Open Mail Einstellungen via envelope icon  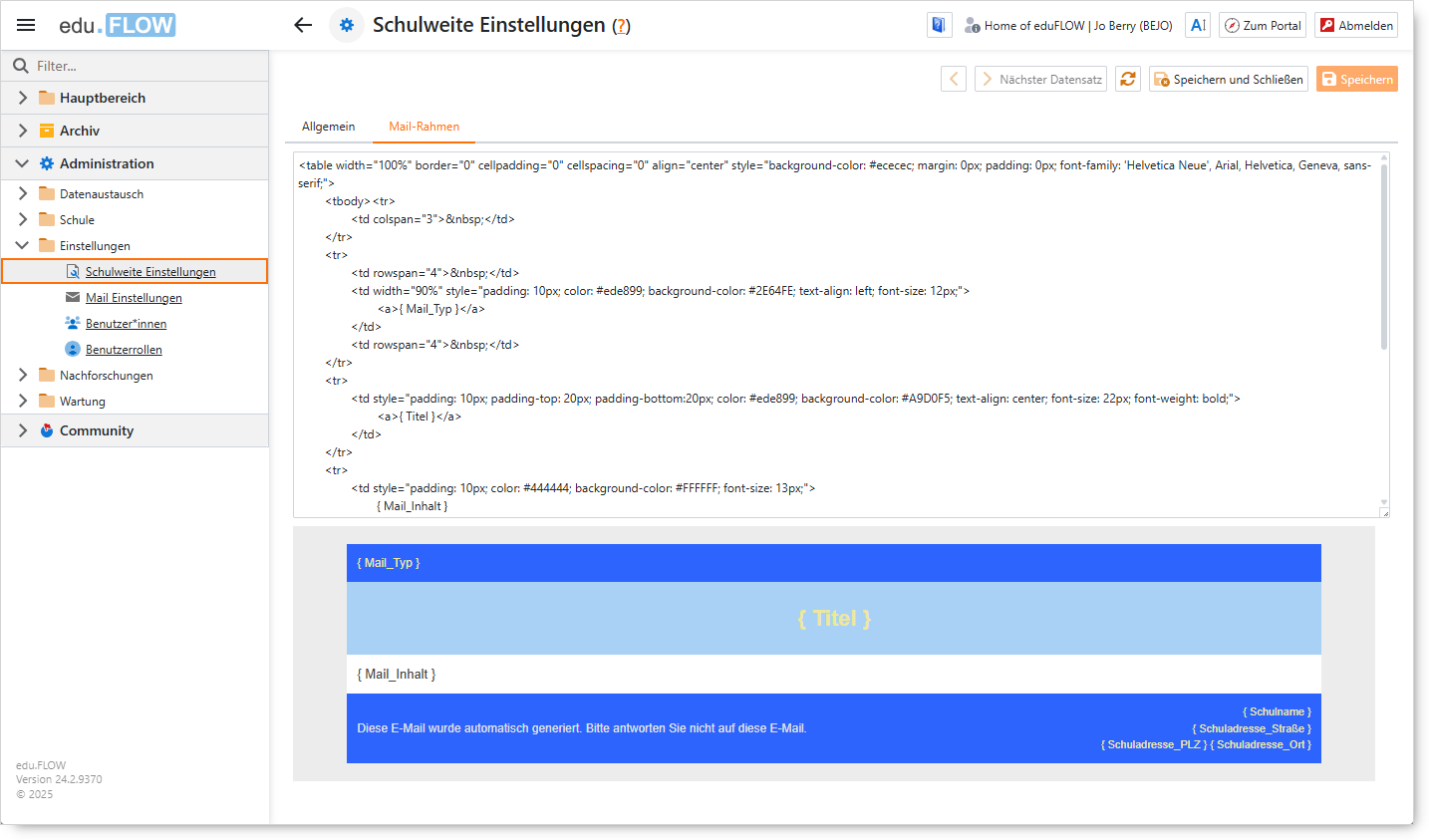pos(73,297)
